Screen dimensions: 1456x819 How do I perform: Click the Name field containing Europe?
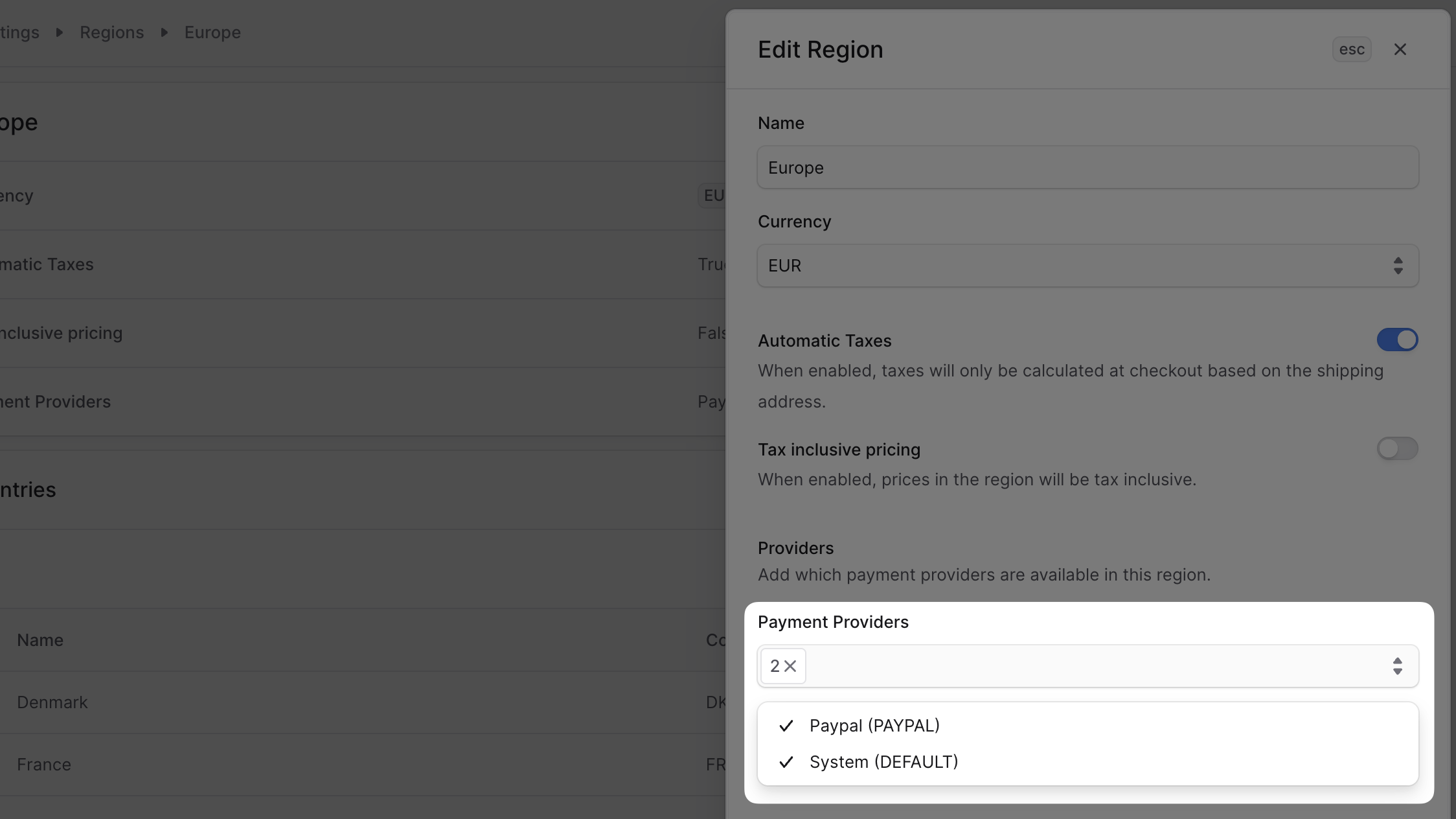[1087, 167]
